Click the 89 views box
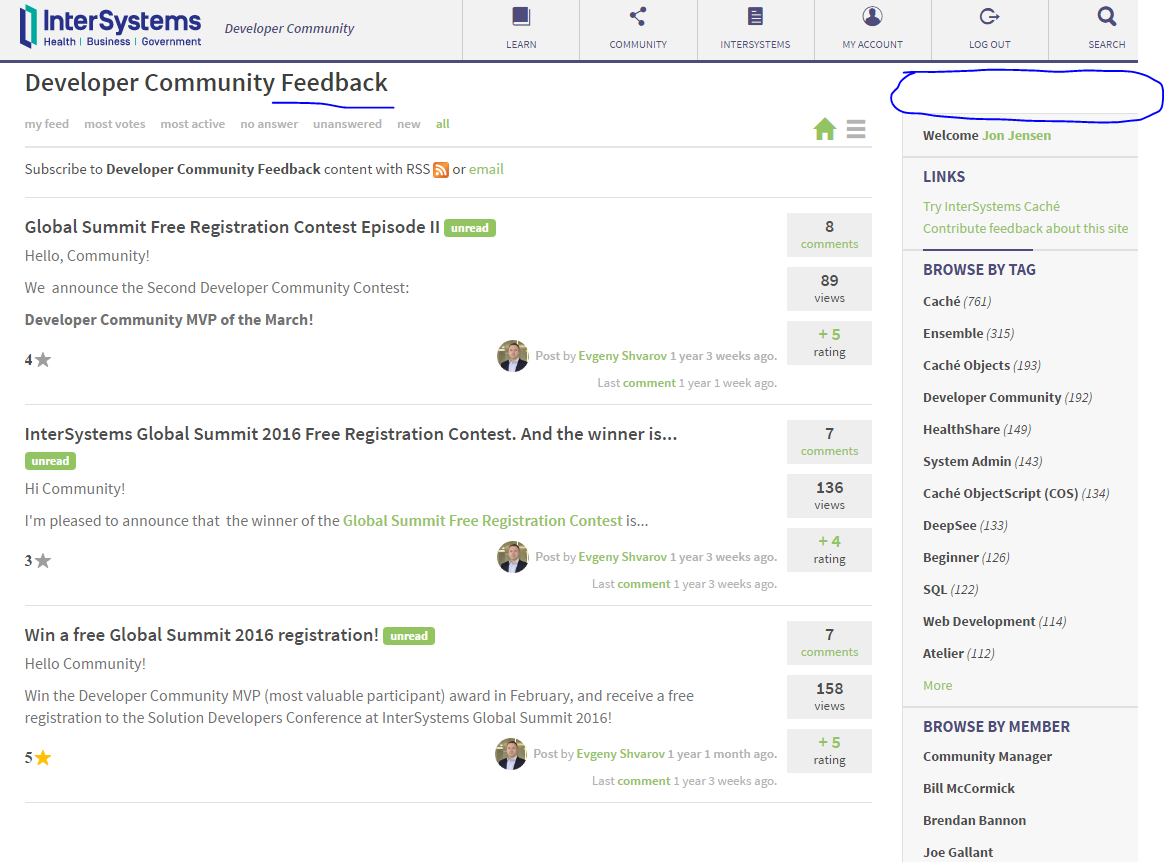The height and width of the screenshot is (862, 1164). tap(829, 289)
